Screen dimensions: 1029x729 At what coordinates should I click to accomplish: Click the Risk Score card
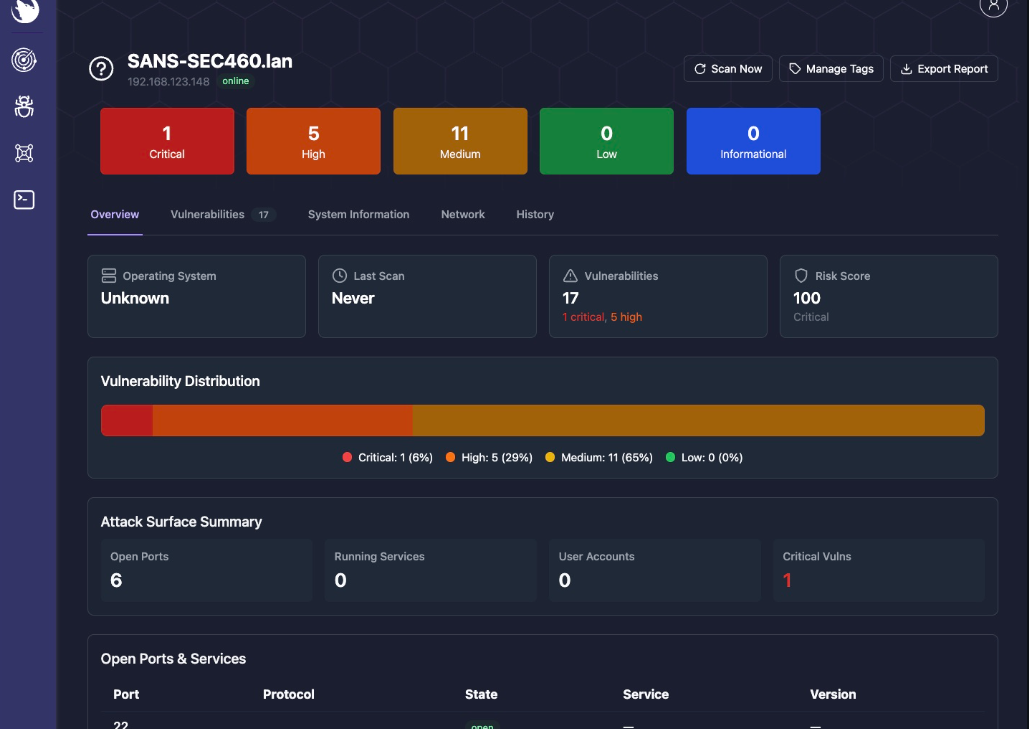pyautogui.click(x=888, y=296)
